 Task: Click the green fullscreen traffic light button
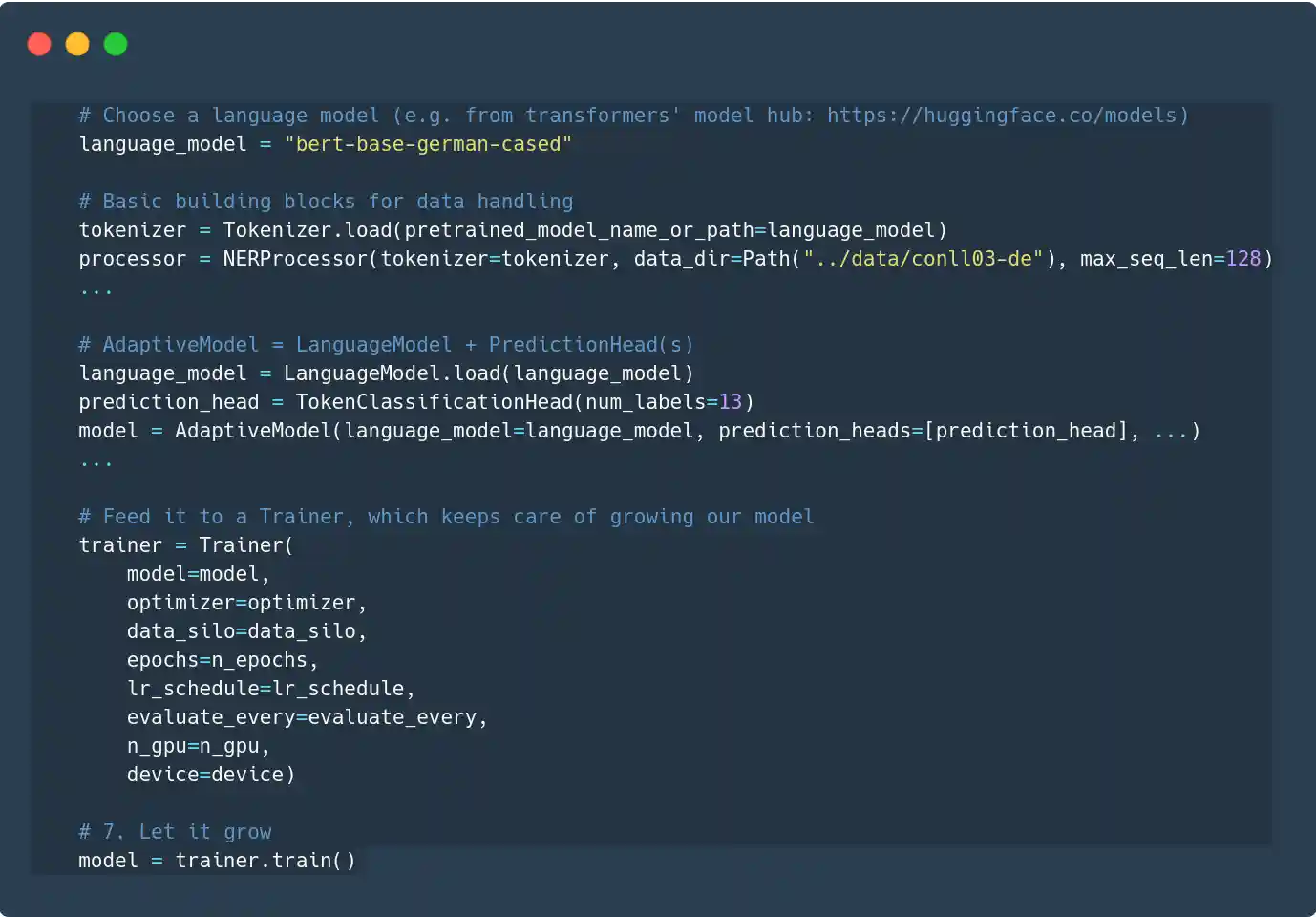point(115,44)
